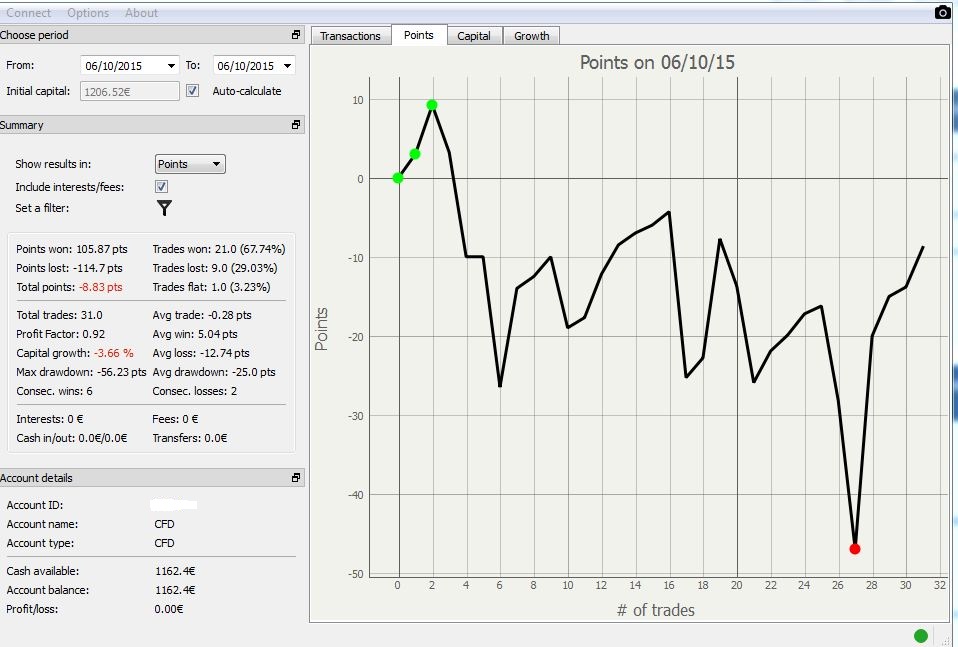Click 'Avg win: 5.04 pts' text
The height and width of the screenshot is (647, 958).
(x=195, y=334)
